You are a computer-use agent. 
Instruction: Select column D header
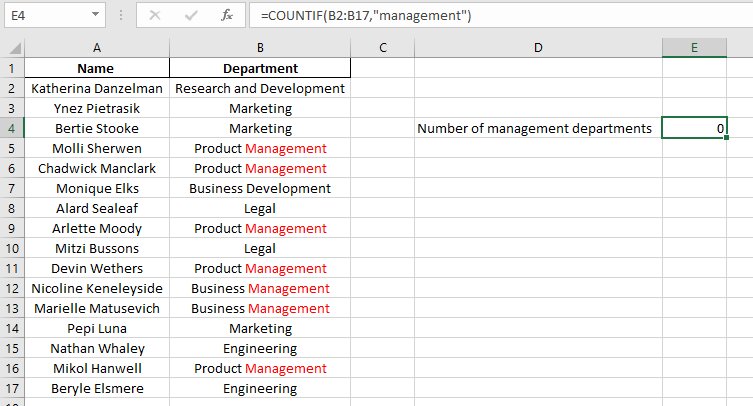pyautogui.click(x=538, y=48)
